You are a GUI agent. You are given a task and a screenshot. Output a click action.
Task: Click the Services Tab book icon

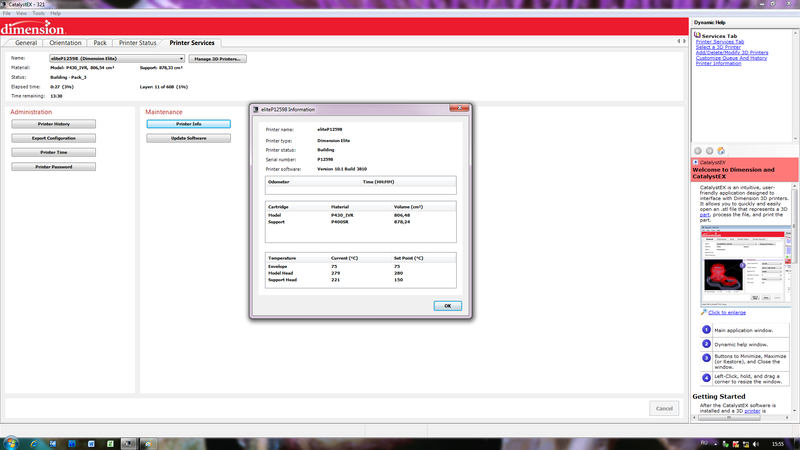point(697,35)
